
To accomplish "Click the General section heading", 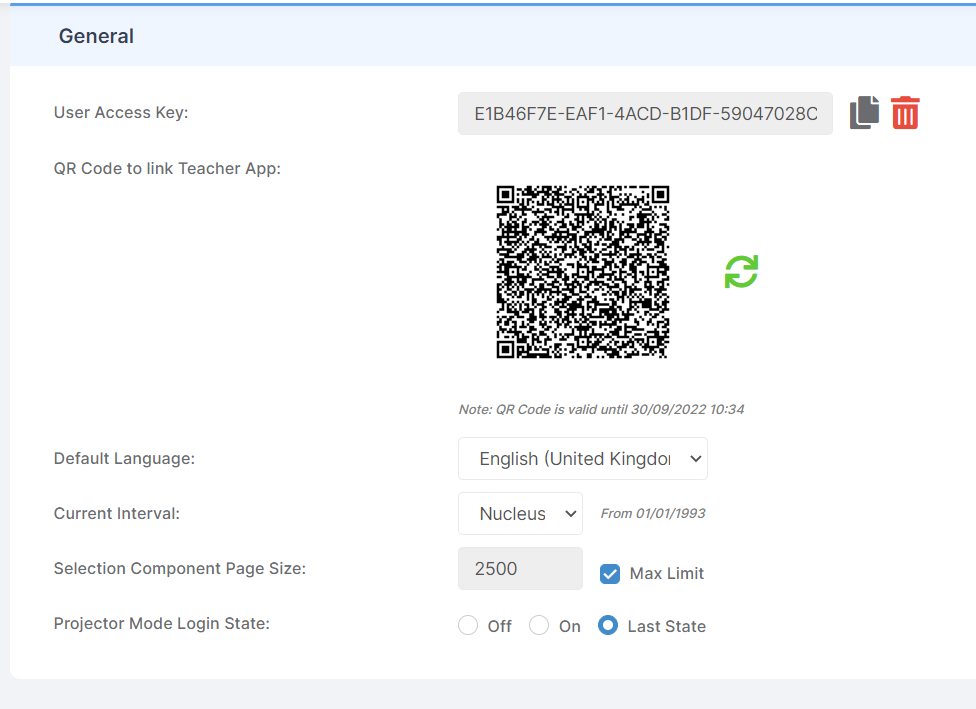I will [x=96, y=36].
